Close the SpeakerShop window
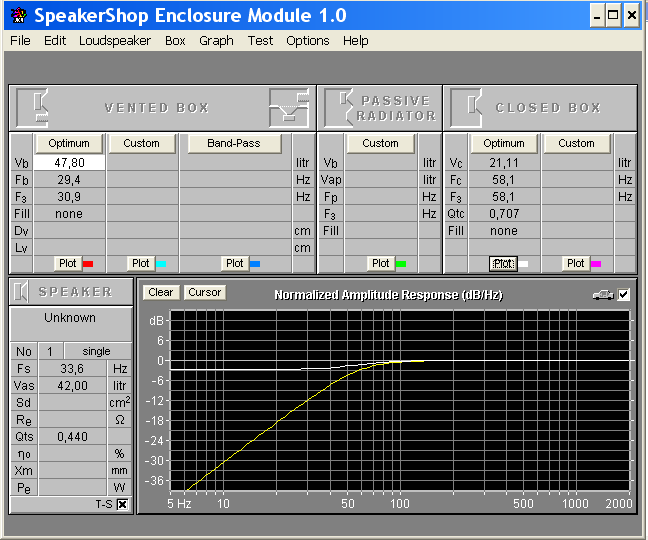648x540 pixels. coord(632,16)
